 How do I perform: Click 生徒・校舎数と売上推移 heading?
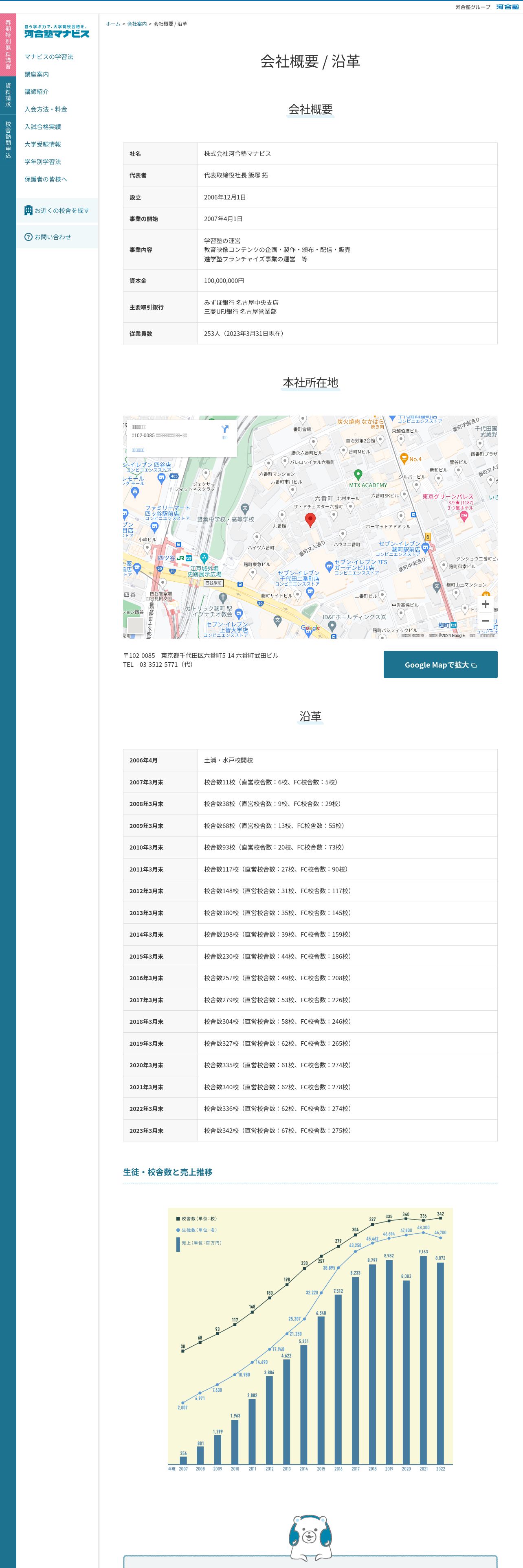pos(167,1172)
